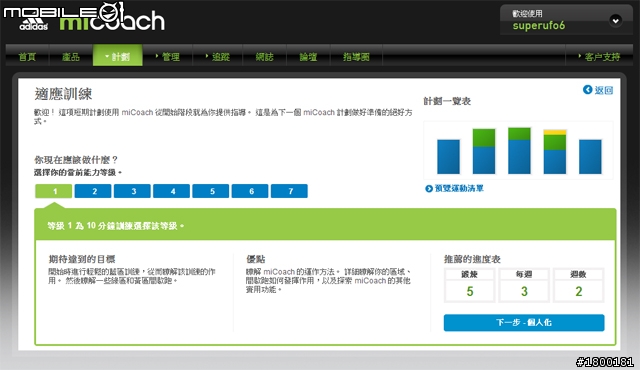Select ability level 2
This screenshot has width=640, height=370.
pyautogui.click(x=93, y=191)
